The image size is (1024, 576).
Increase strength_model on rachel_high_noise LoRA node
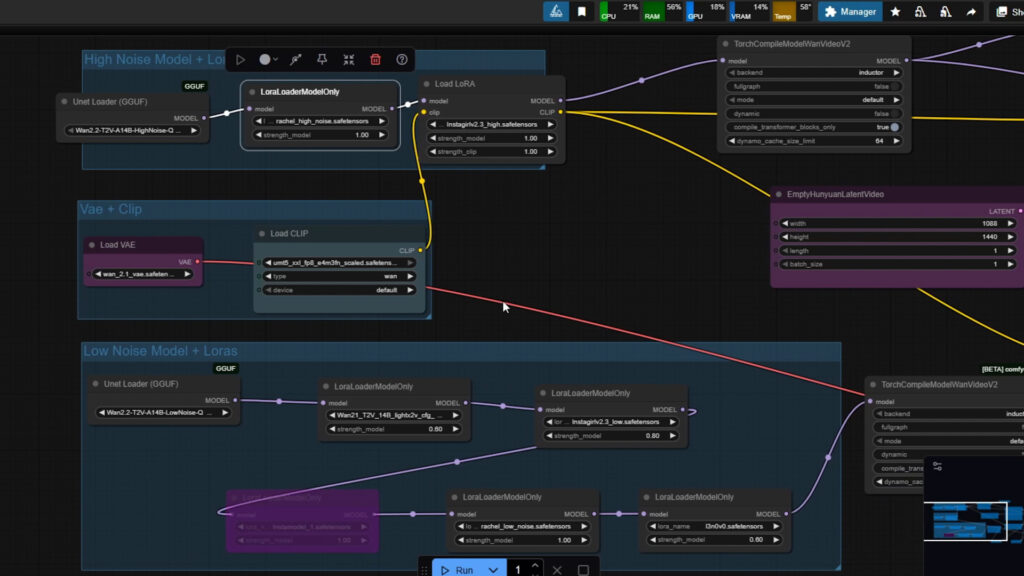381,135
